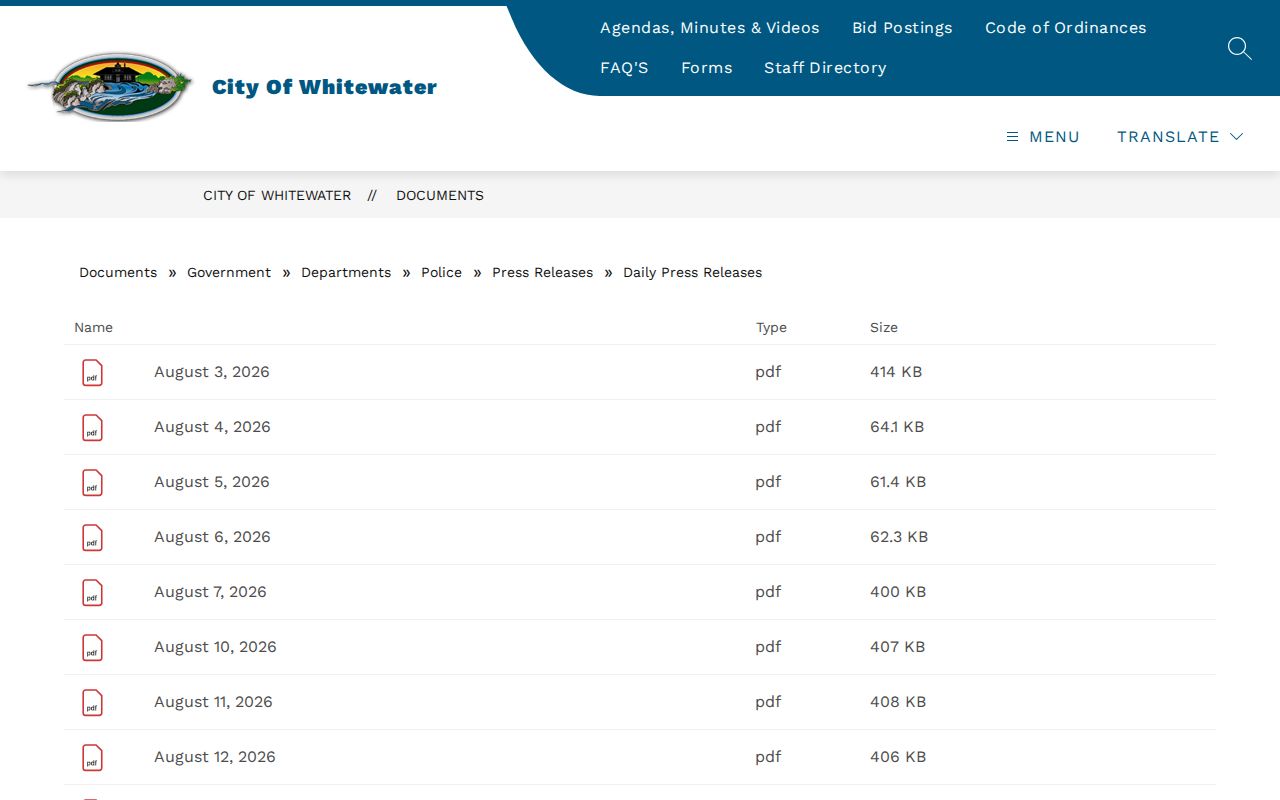The image size is (1280, 800).
Task: Click the 62.3 KB size value
Action: pos(899,537)
